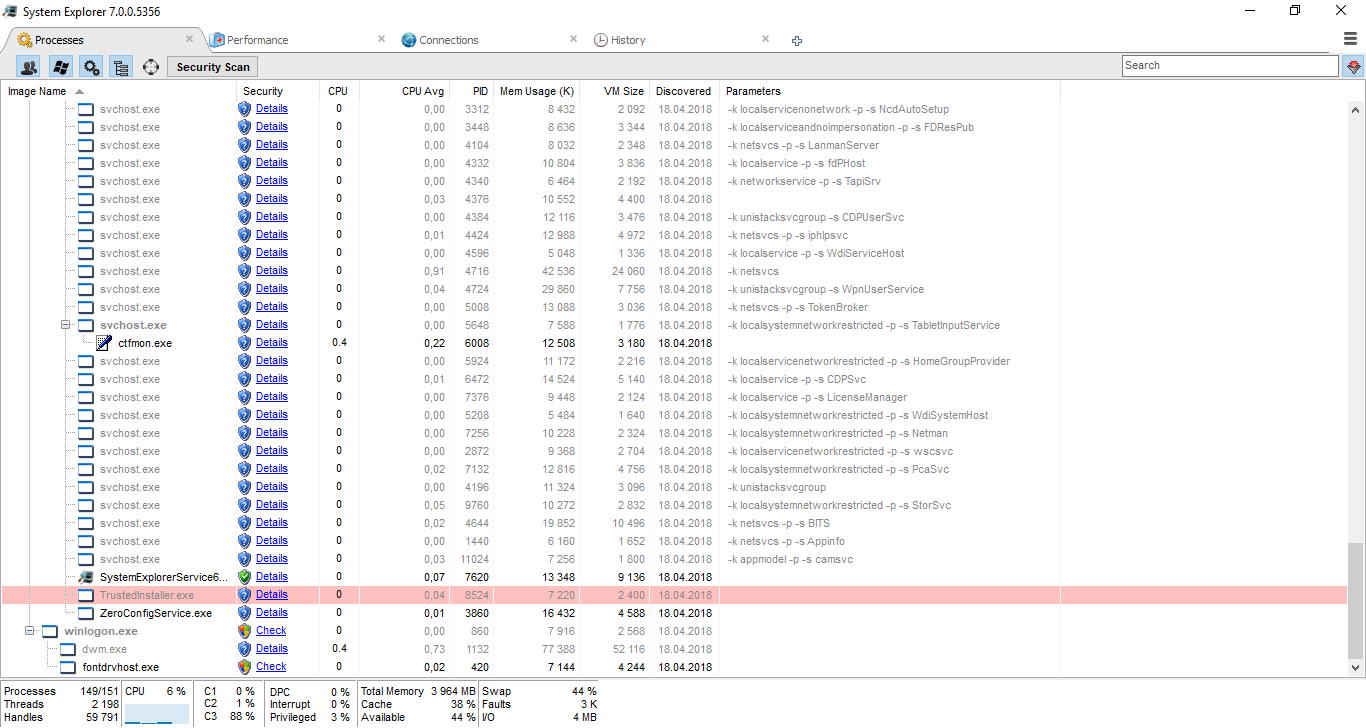This screenshot has height=728, width=1366.
Task: Switch to the History tab
Action: [628, 40]
